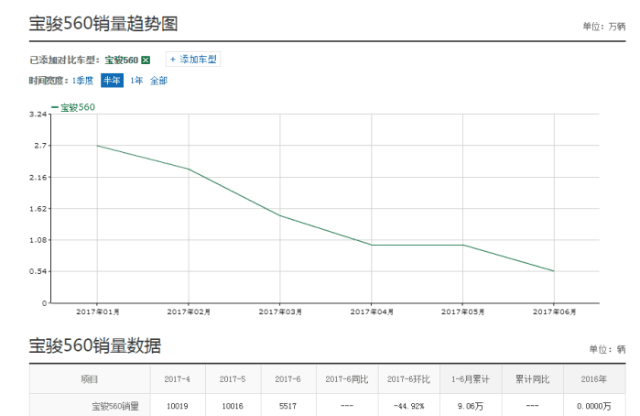This screenshot has height=416, width=640.
Task: Click the 宝骏560销量趋势图 heading
Action: click(x=103, y=24)
